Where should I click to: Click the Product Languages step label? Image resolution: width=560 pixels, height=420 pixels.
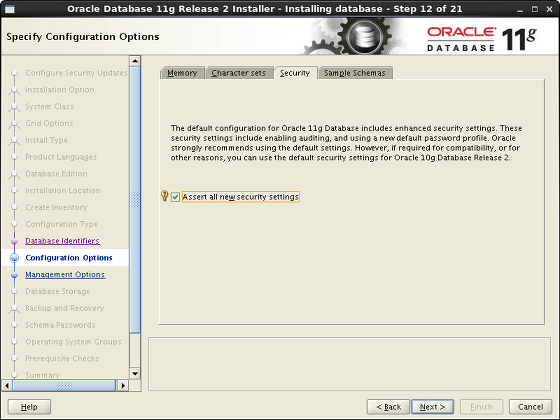point(61,157)
